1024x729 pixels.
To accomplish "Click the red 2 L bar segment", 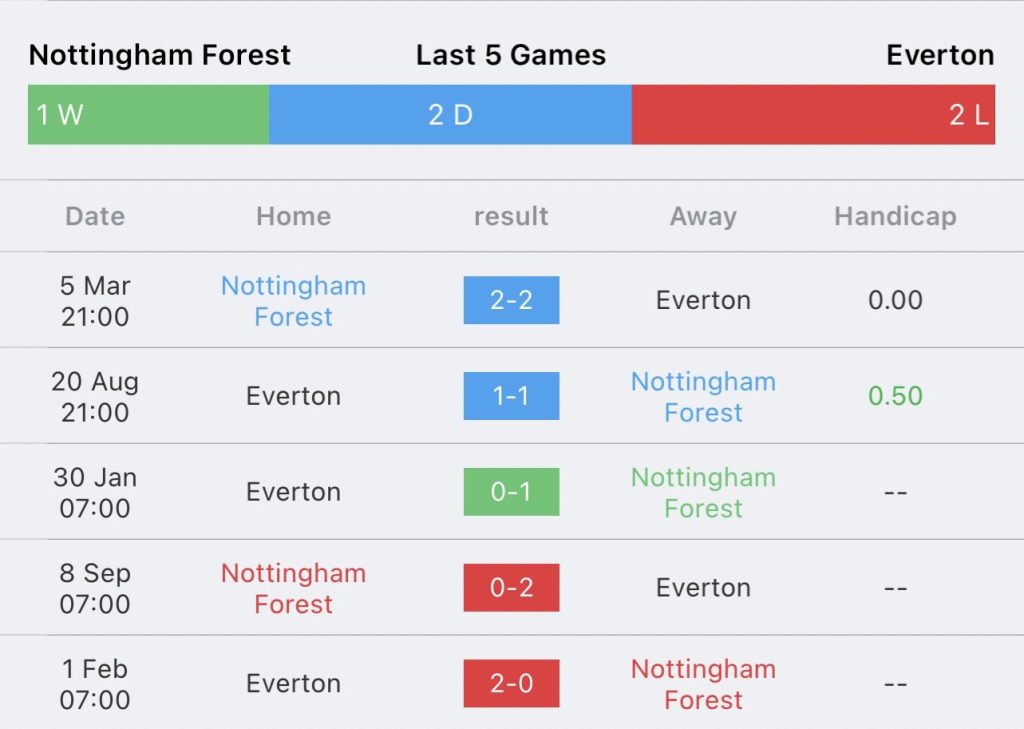I will 813,114.
